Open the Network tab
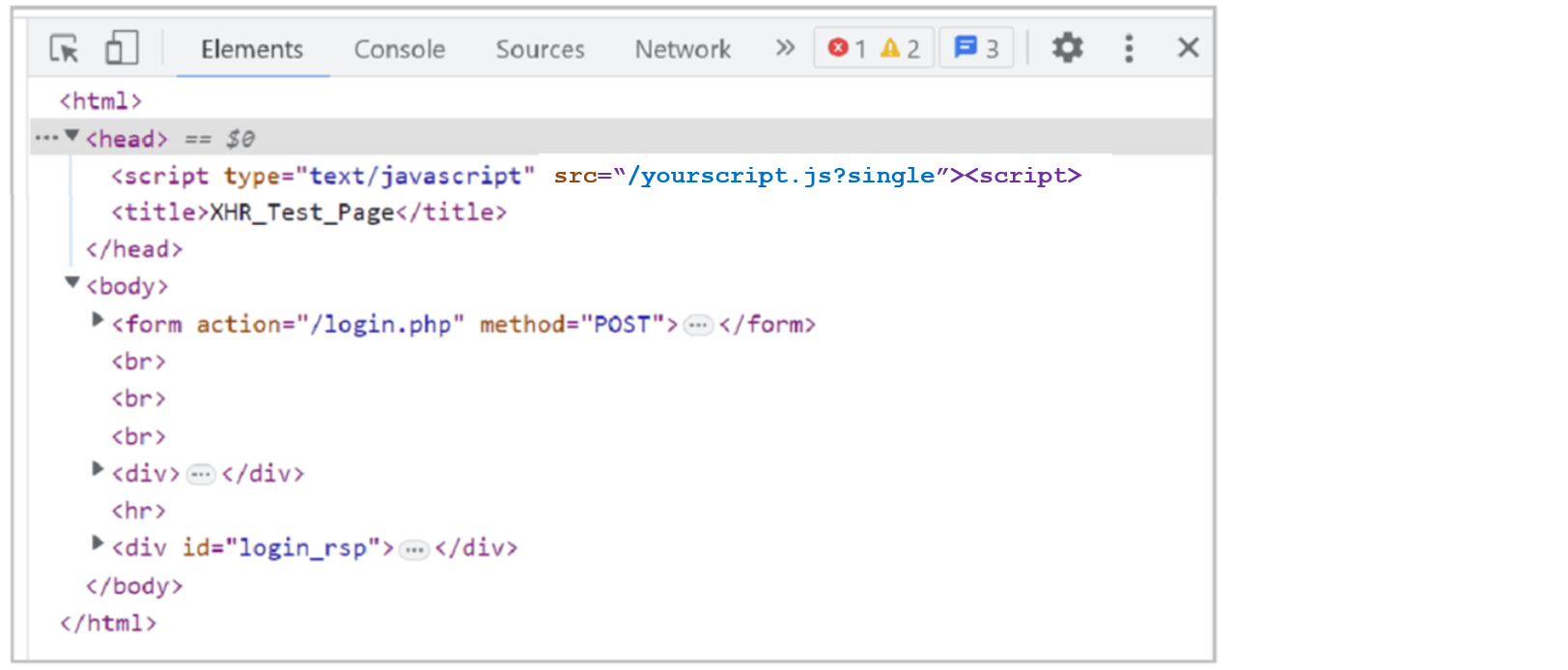1568x670 pixels. coord(683,49)
